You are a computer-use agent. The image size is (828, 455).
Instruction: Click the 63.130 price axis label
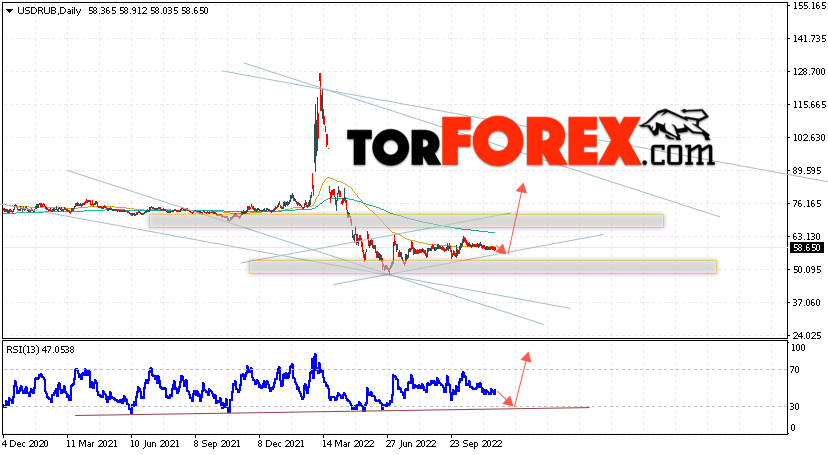click(x=807, y=236)
